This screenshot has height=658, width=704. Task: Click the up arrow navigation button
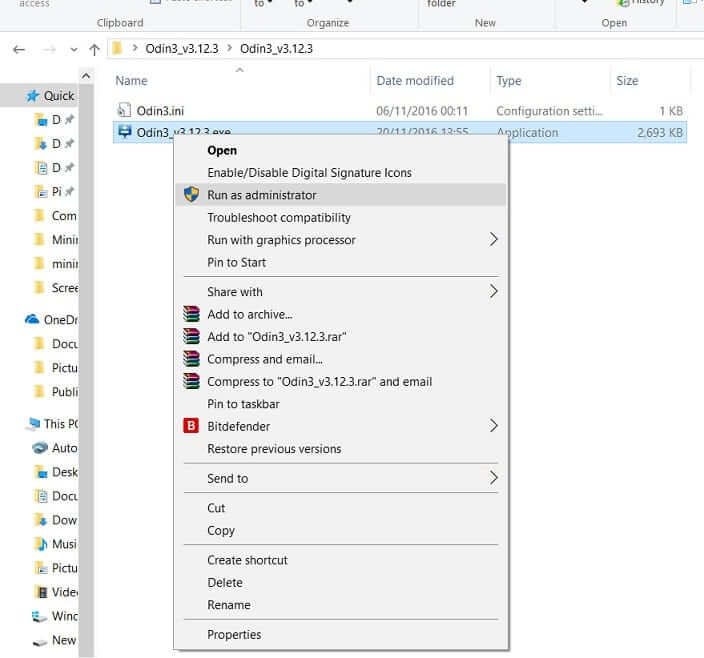tap(94, 49)
